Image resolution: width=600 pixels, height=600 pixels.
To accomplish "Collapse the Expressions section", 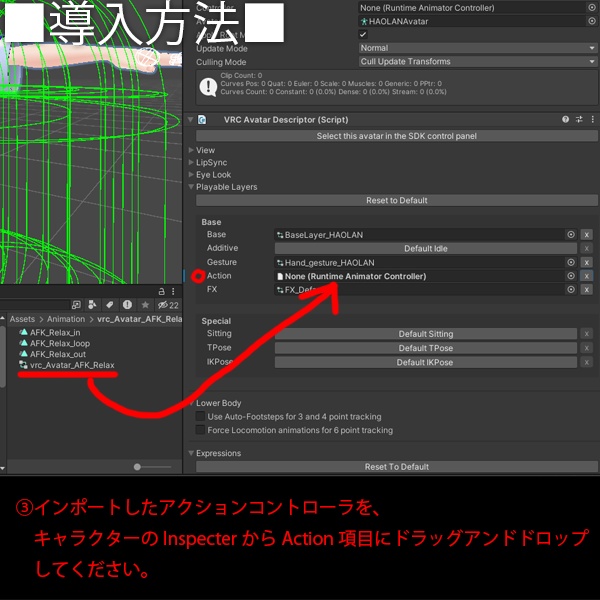I will pos(191,453).
